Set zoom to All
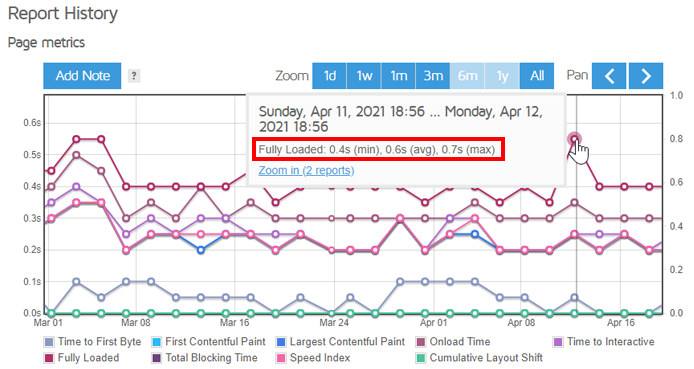 pos(537,76)
